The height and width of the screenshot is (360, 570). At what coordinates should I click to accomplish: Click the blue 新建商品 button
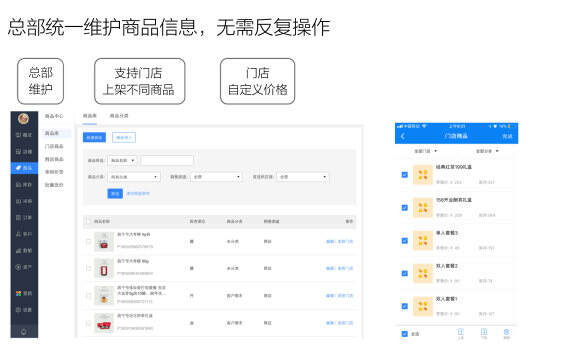[95, 137]
